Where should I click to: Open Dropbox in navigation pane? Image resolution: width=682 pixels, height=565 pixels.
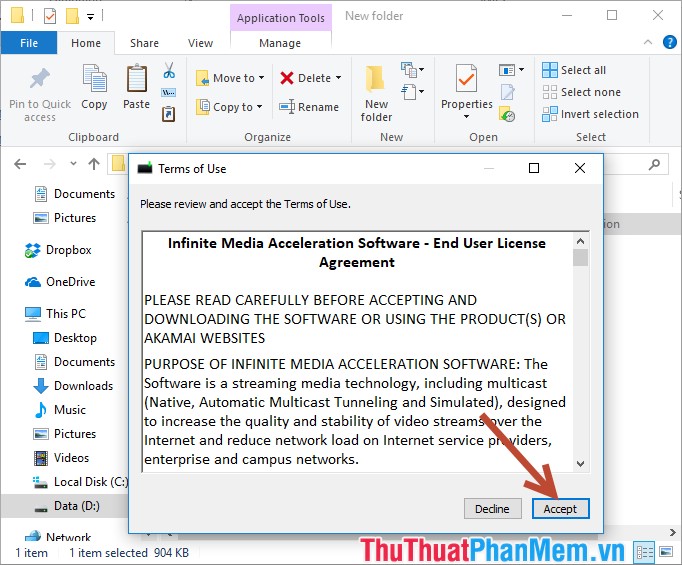[x=58, y=250]
